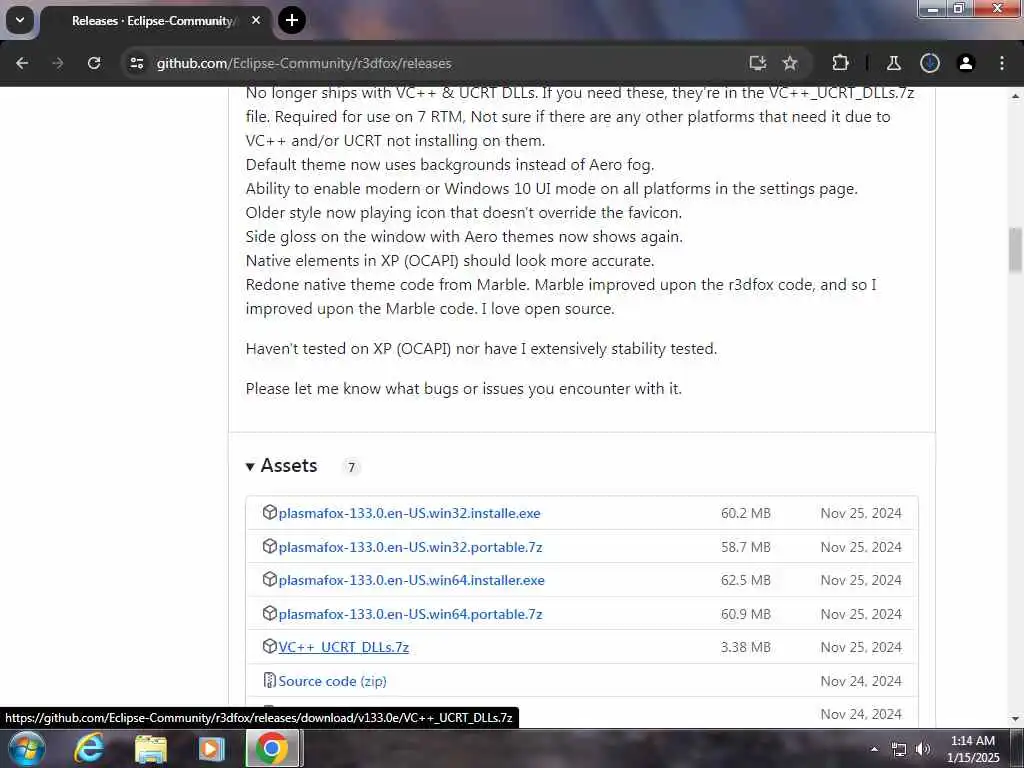The width and height of the screenshot is (1024, 768).
Task: Click package icon beside win32.portable.7z
Action: [x=270, y=547]
